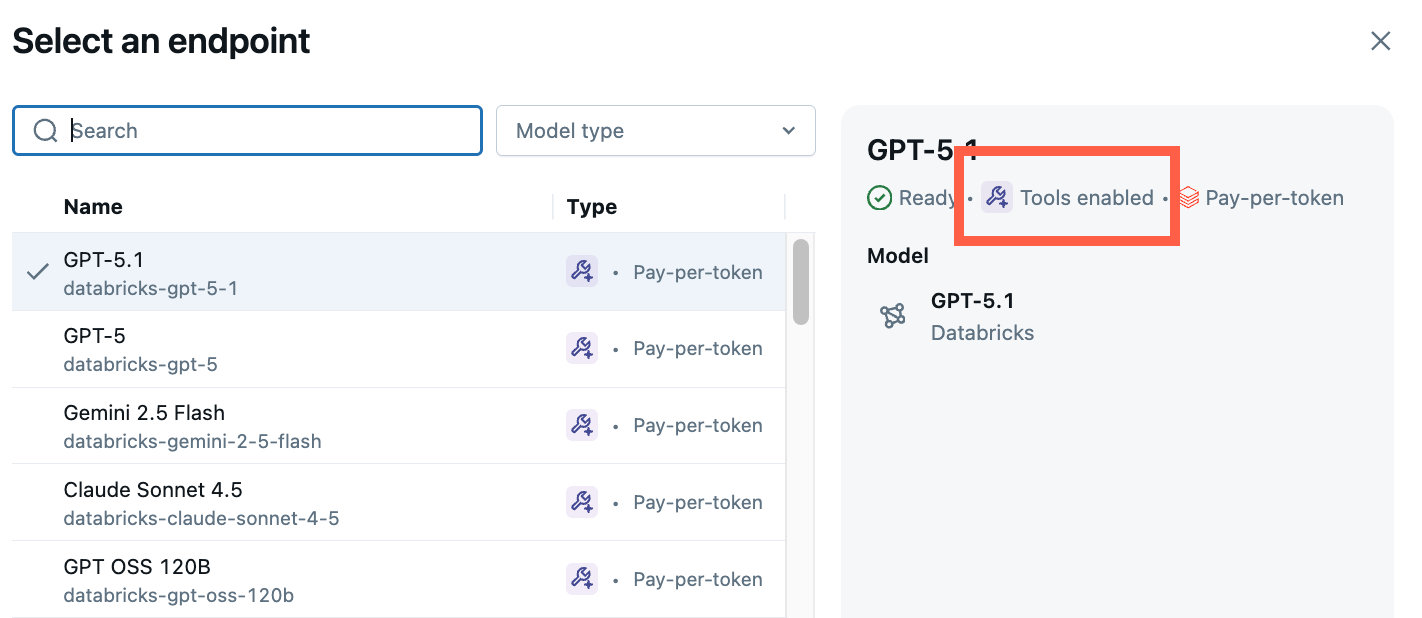The width and height of the screenshot is (1422, 618).
Task: Click the tools-enabled badge beside GPT-5 row
Action: point(581,348)
